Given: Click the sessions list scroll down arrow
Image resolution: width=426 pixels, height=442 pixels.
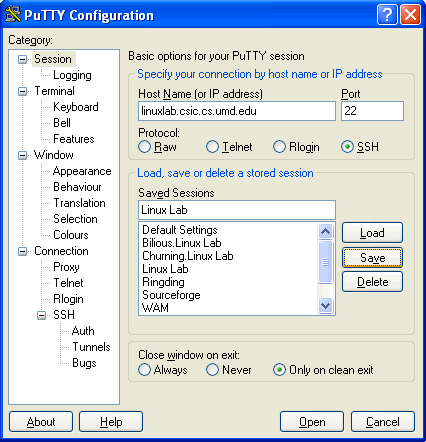Looking at the screenshot, I should click(x=325, y=305).
